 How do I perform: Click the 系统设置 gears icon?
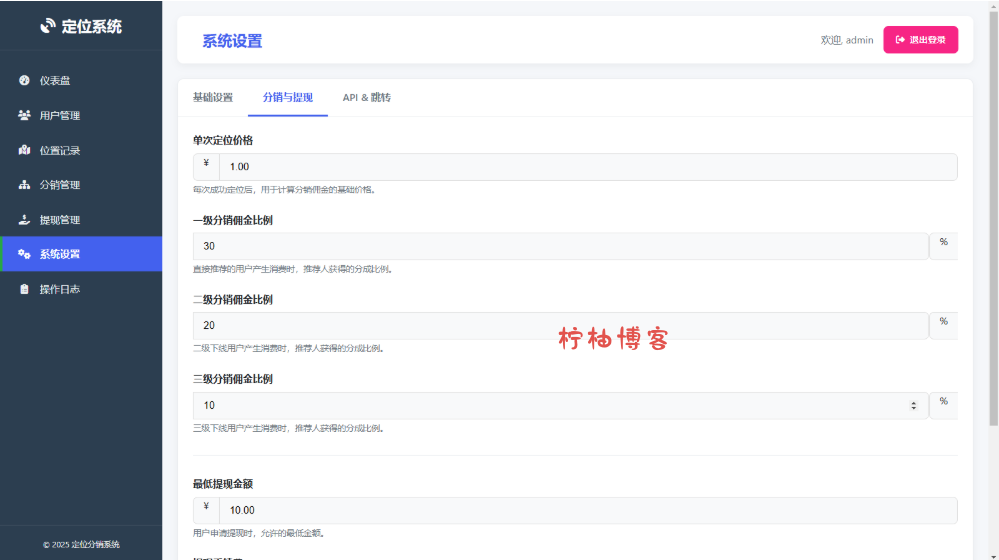pyautogui.click(x=24, y=254)
